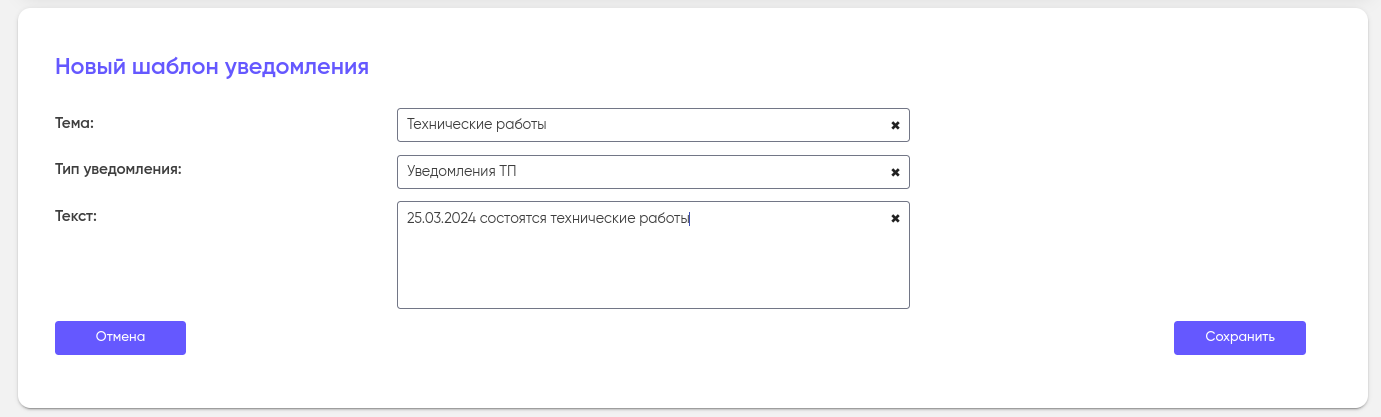Place cursor on date 25.03.2024 in text
The width and height of the screenshot is (1381, 417).
(x=441, y=218)
